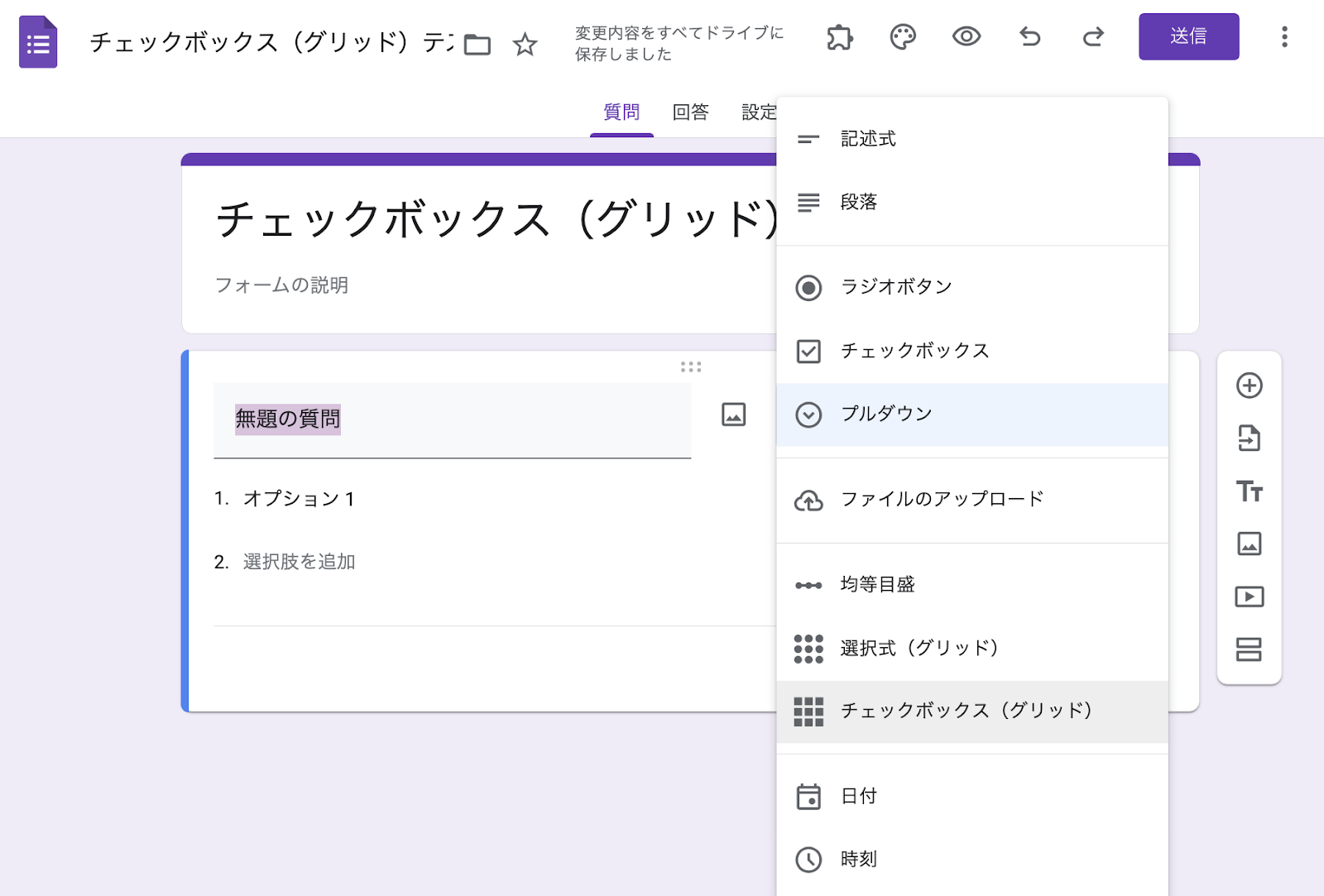Select 段落 question type
This screenshot has height=896, width=1324.
coord(972,202)
